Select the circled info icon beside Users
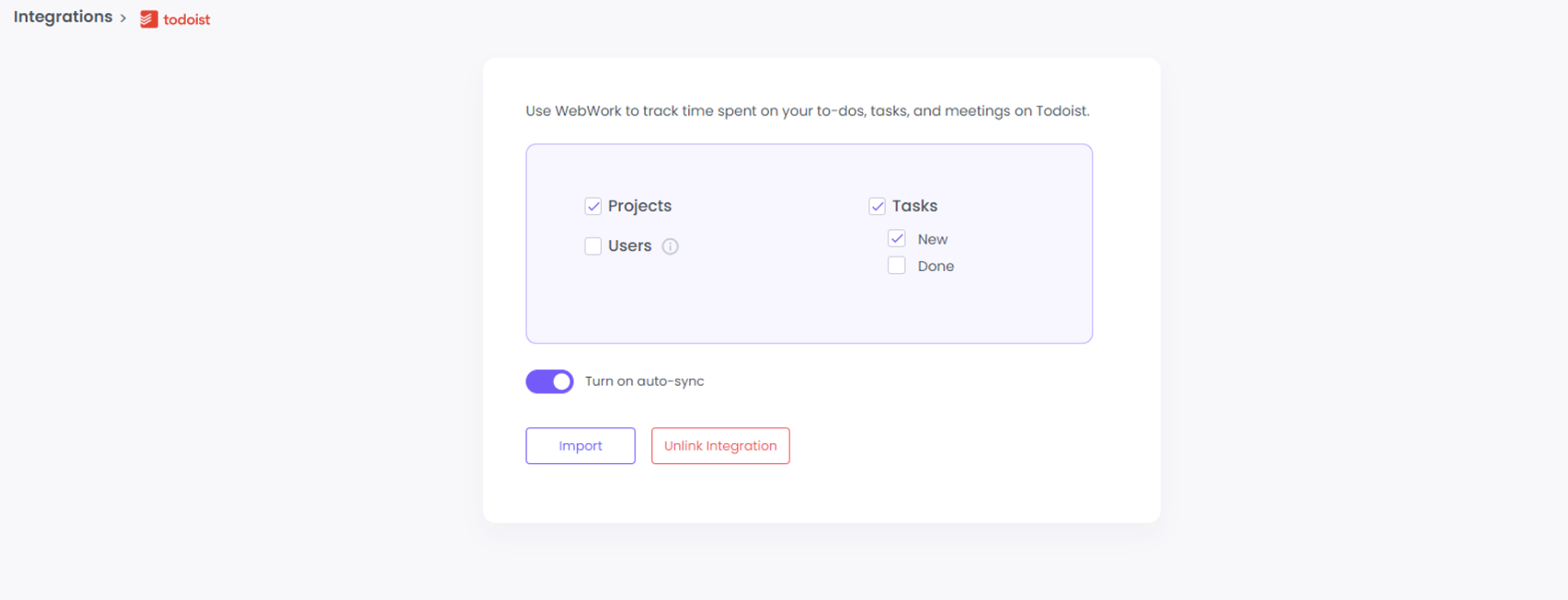 (671, 246)
